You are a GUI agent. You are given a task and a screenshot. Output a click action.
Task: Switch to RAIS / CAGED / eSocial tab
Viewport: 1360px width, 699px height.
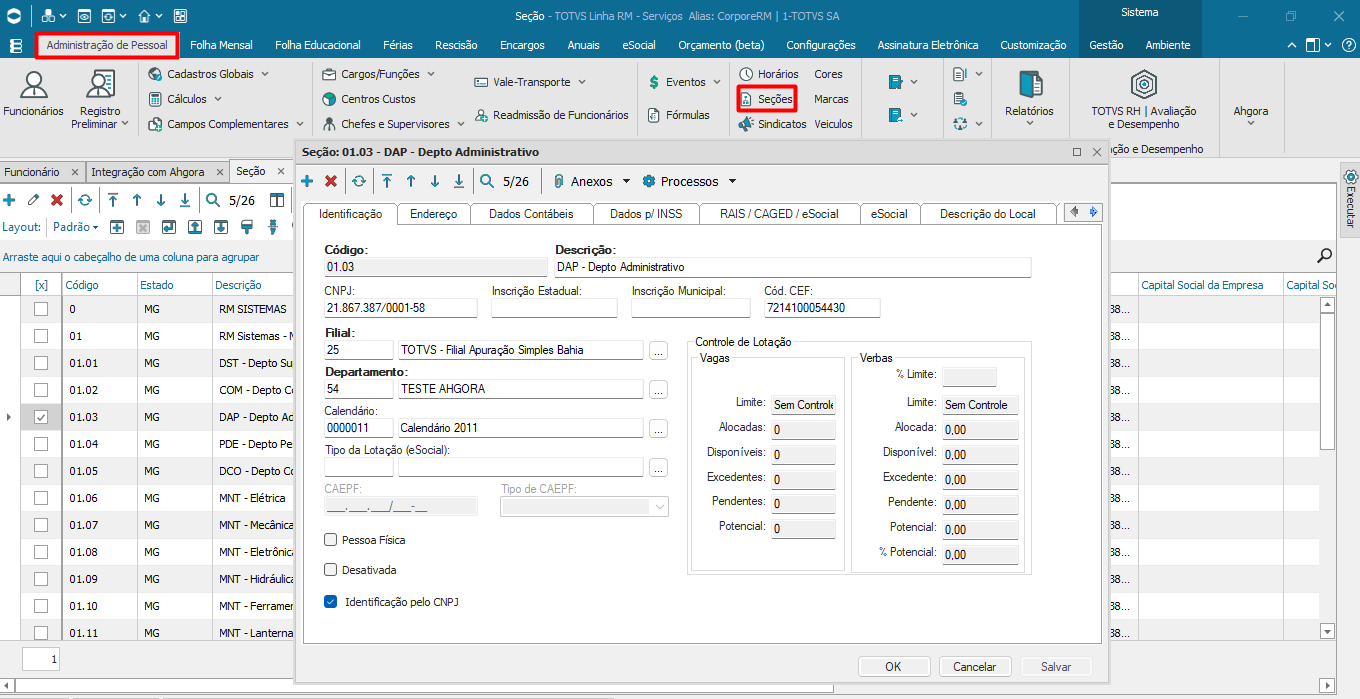pyautogui.click(x=779, y=214)
